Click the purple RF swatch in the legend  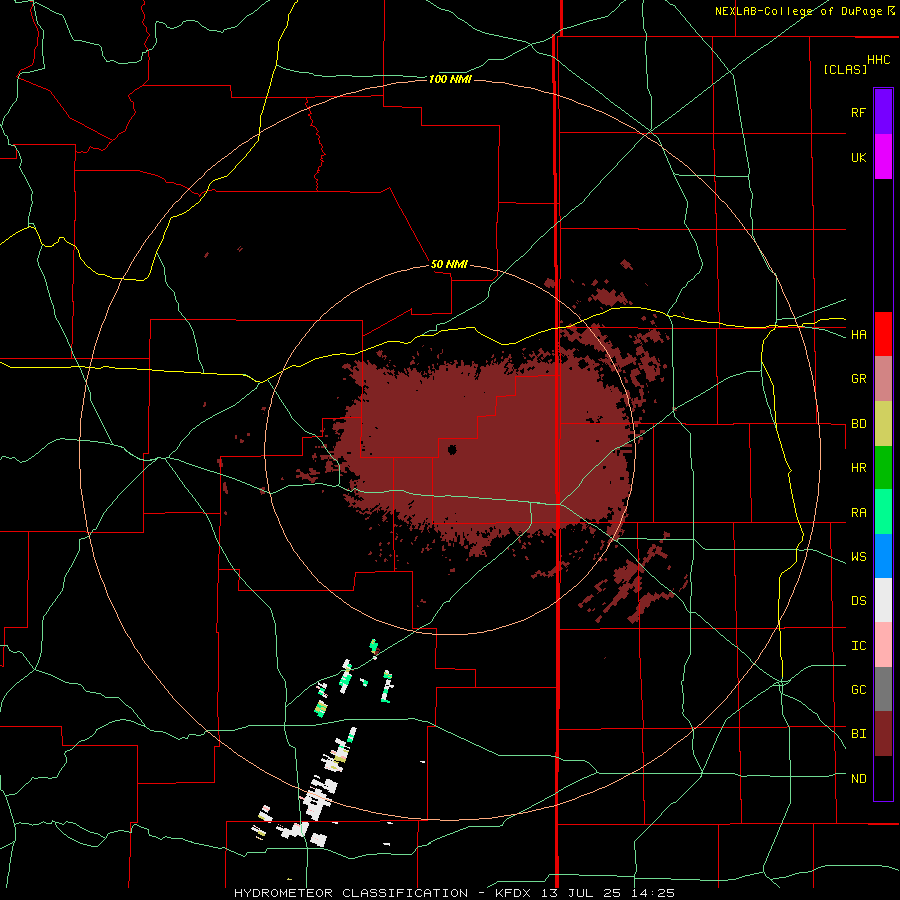(883, 112)
